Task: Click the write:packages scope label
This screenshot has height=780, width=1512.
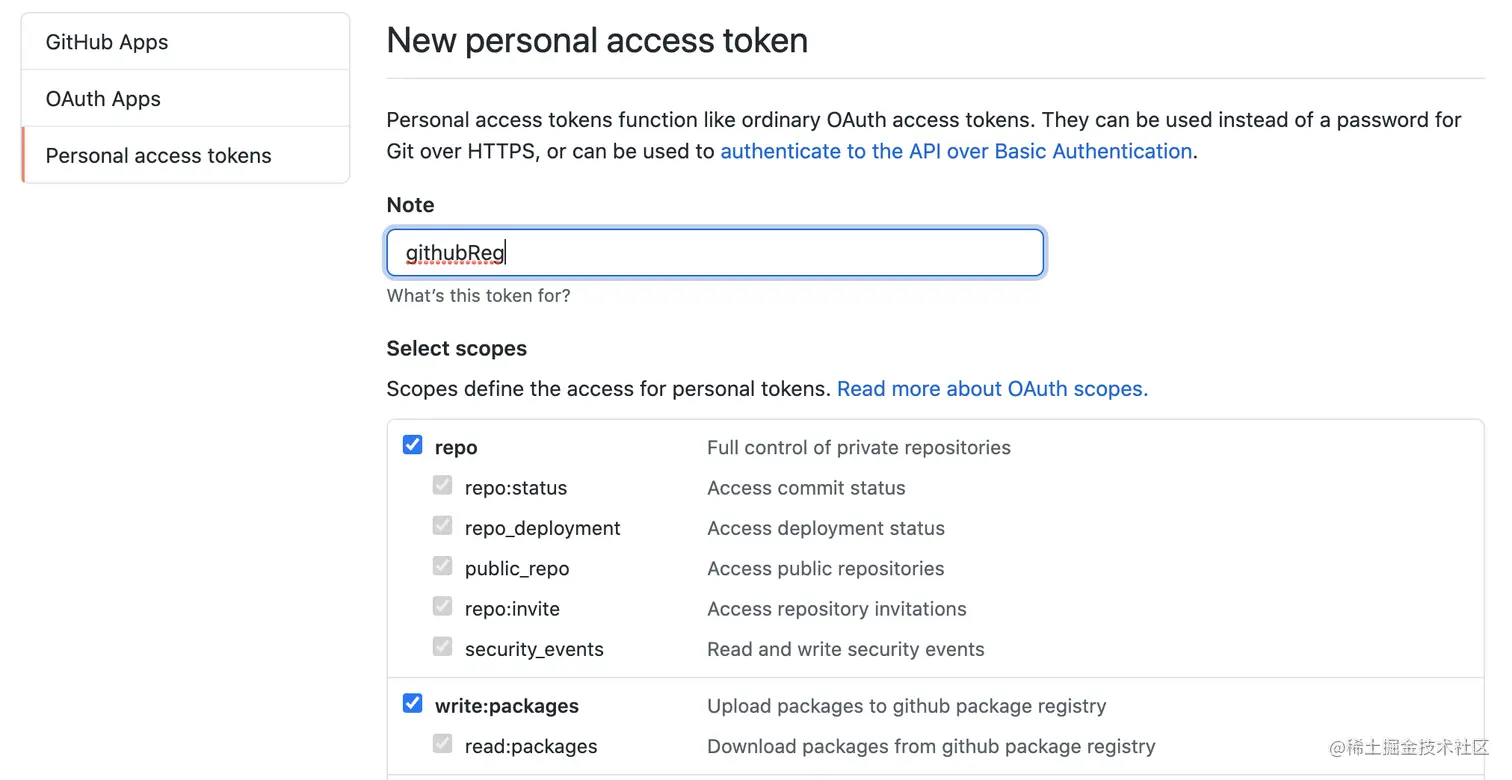Action: click(506, 706)
